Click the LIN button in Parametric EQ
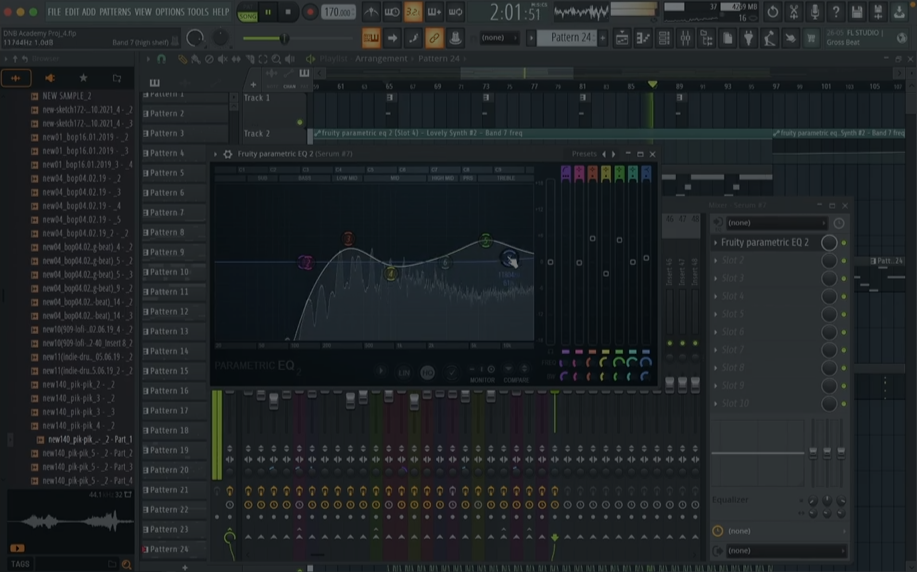This screenshot has height=572, width=917. coord(404,373)
